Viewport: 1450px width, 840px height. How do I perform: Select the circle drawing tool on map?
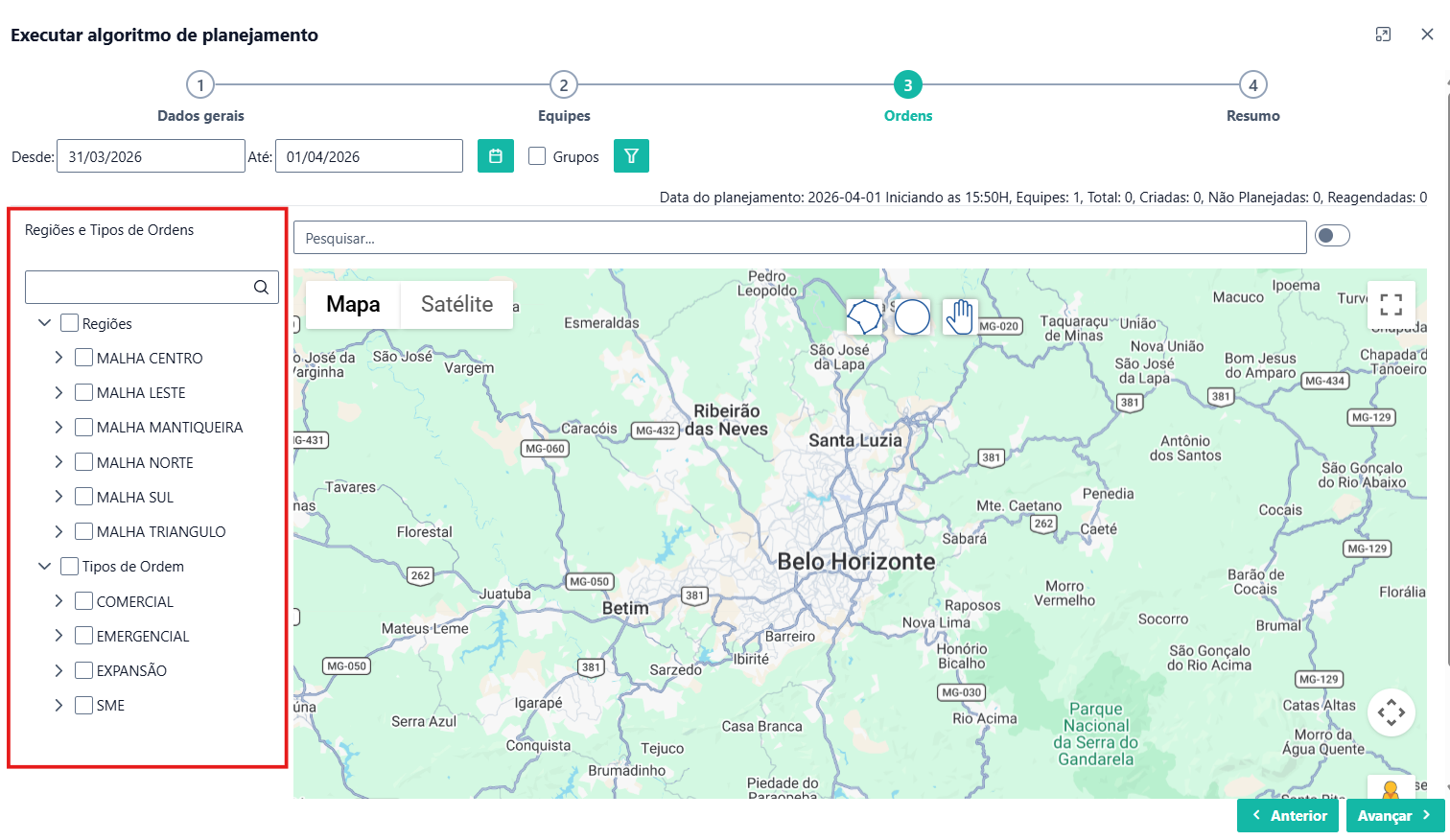912,316
